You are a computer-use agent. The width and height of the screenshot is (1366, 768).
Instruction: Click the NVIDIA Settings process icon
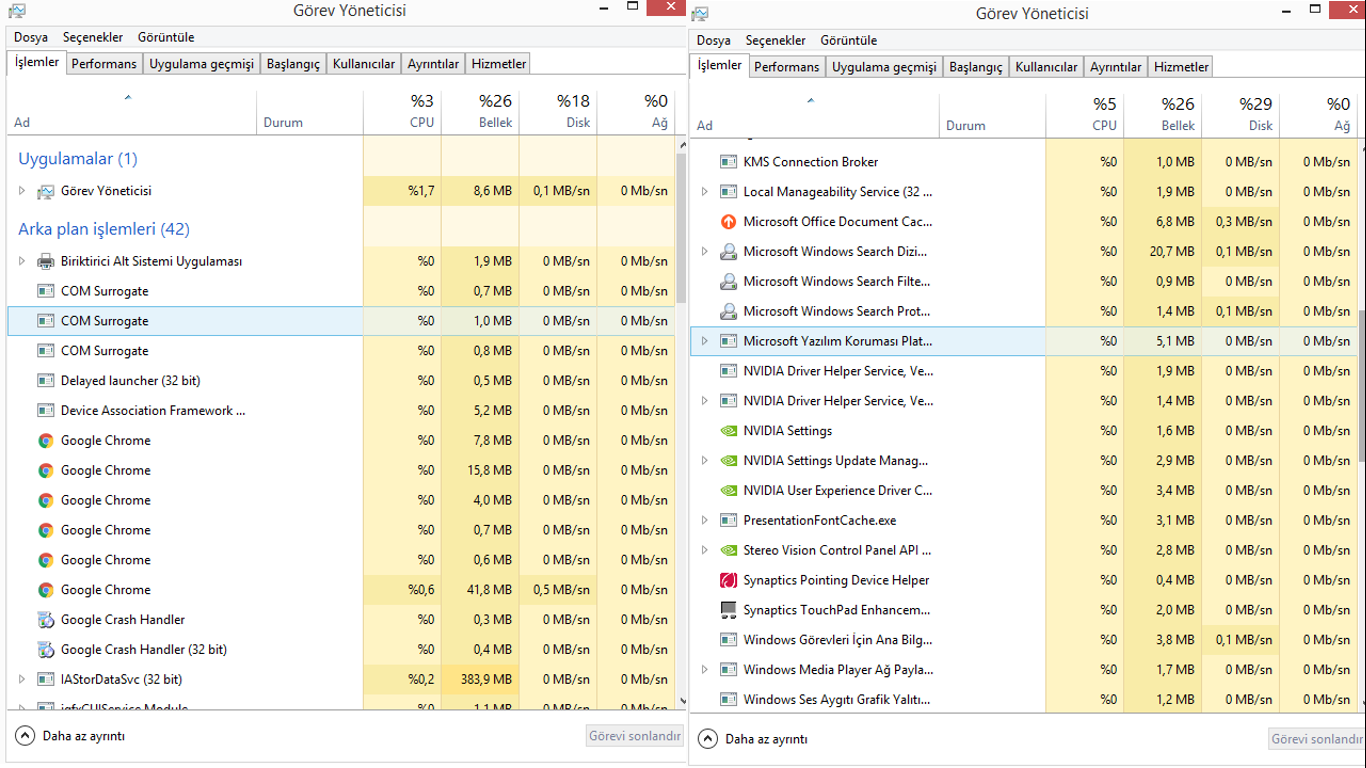click(x=728, y=431)
